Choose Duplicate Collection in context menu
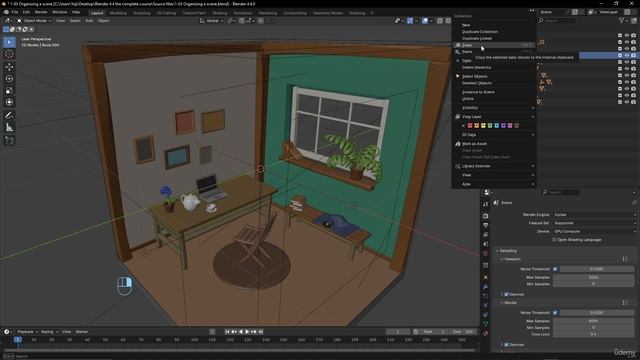 coord(494,31)
